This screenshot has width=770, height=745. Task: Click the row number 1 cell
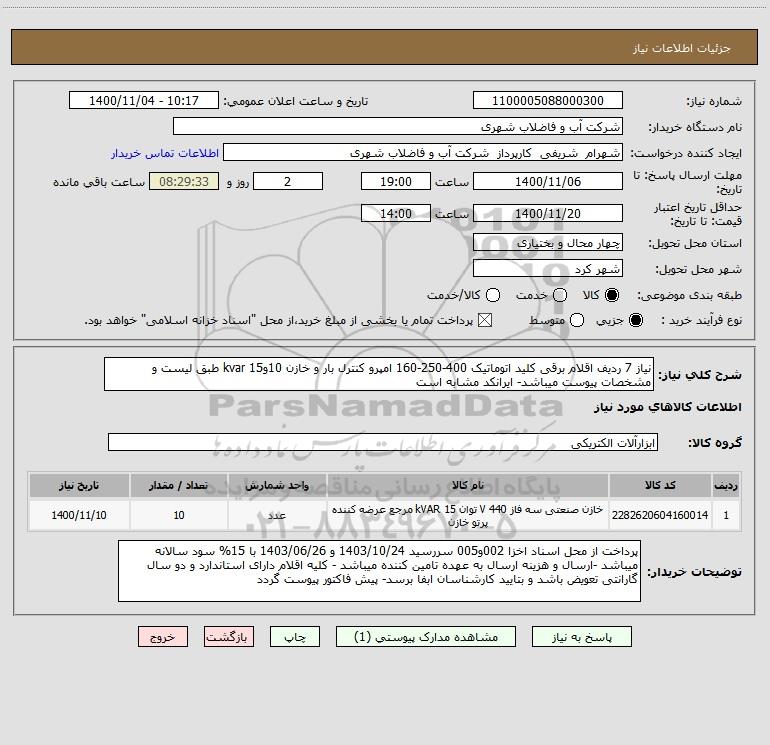pos(726,515)
